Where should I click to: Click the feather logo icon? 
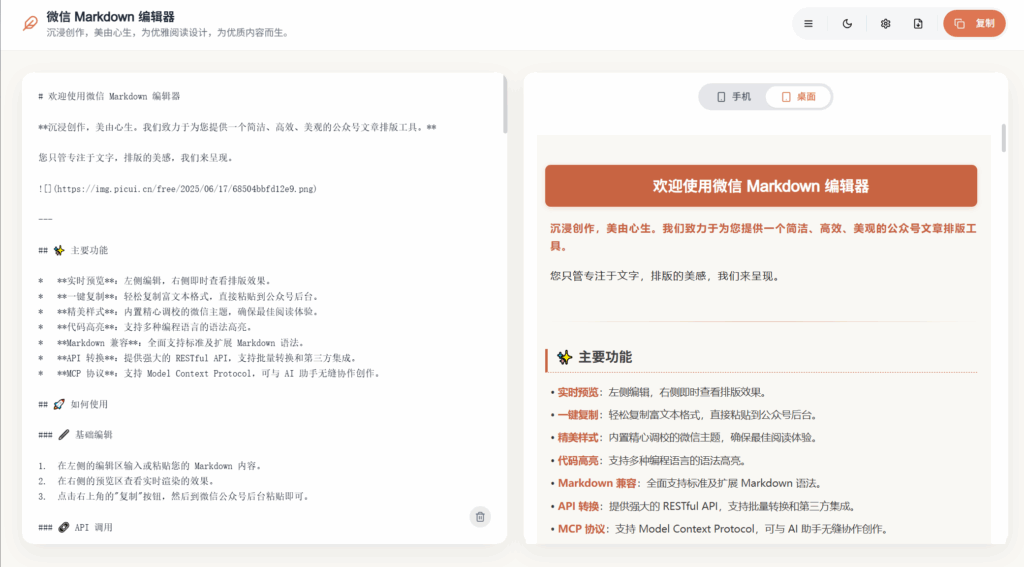coord(30,24)
